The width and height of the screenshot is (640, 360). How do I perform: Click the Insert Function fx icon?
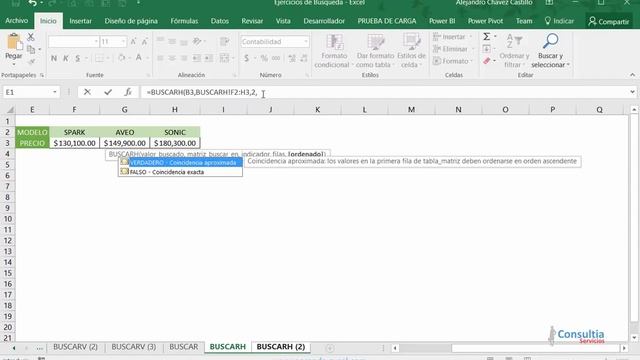point(128,92)
